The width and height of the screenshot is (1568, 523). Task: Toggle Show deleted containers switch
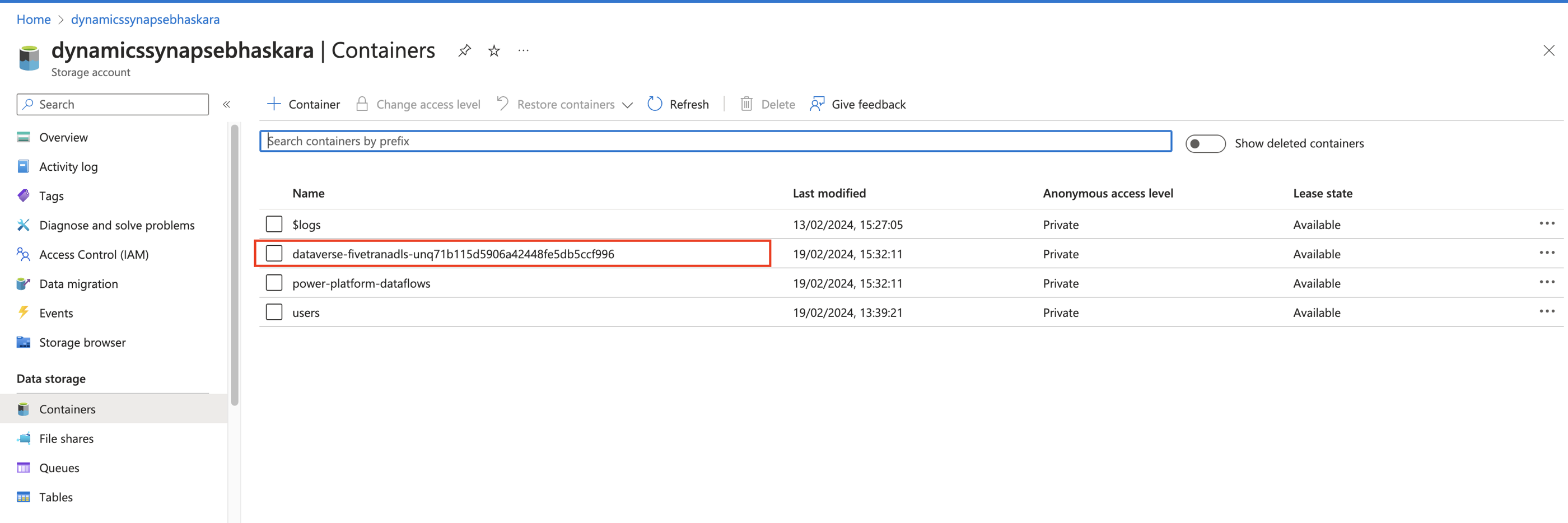(1205, 144)
